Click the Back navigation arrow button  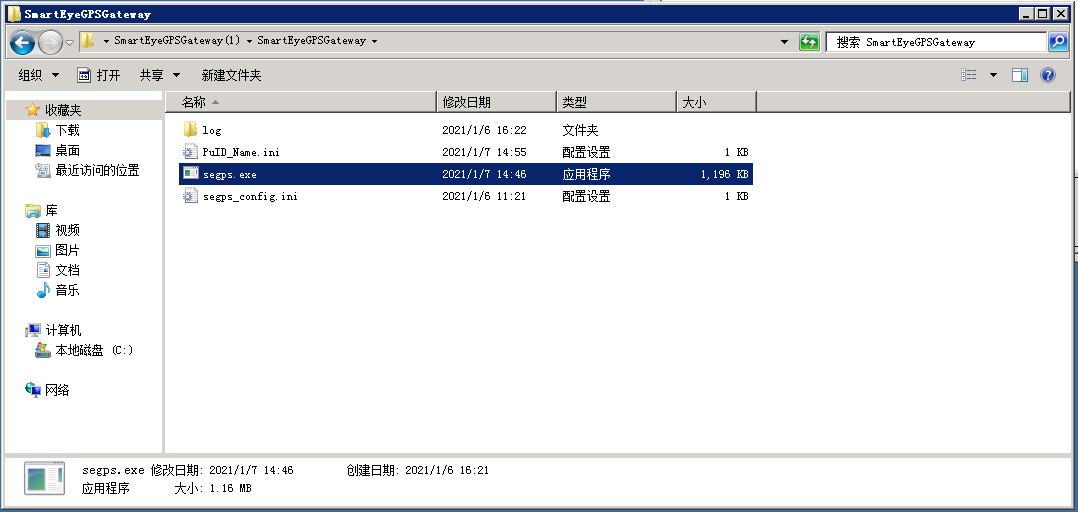click(23, 43)
